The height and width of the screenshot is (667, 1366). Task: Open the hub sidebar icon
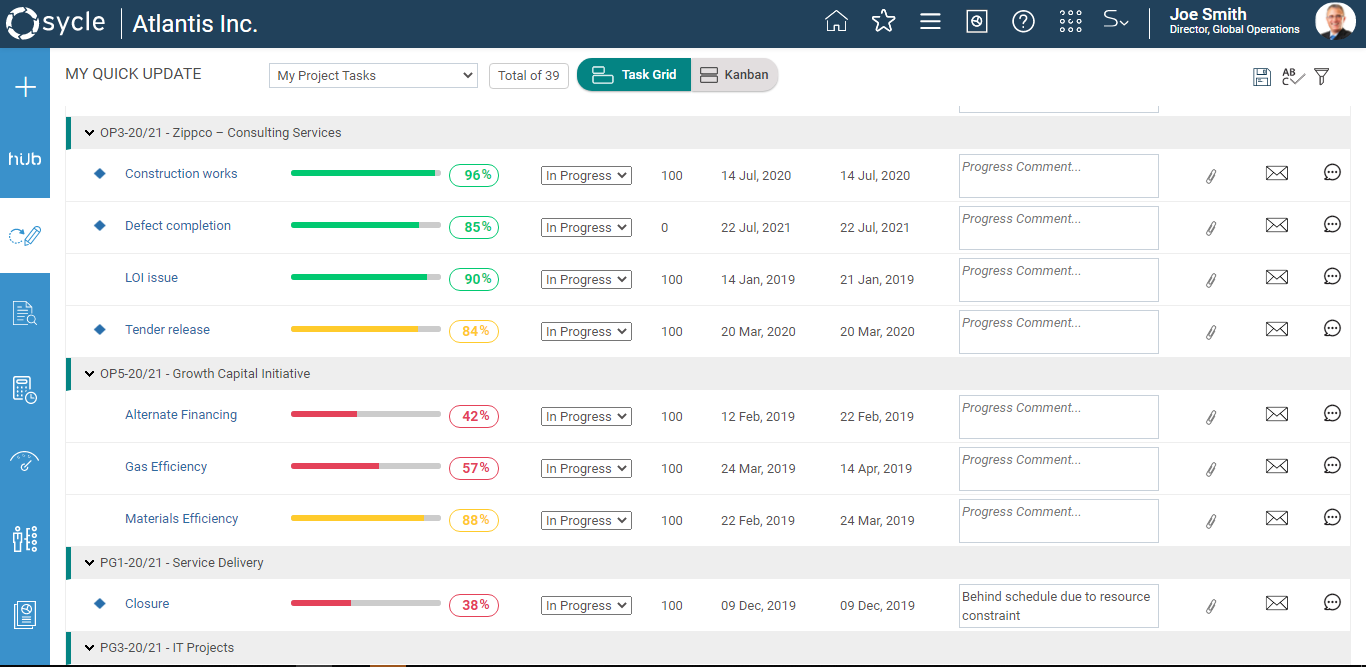coord(25,159)
